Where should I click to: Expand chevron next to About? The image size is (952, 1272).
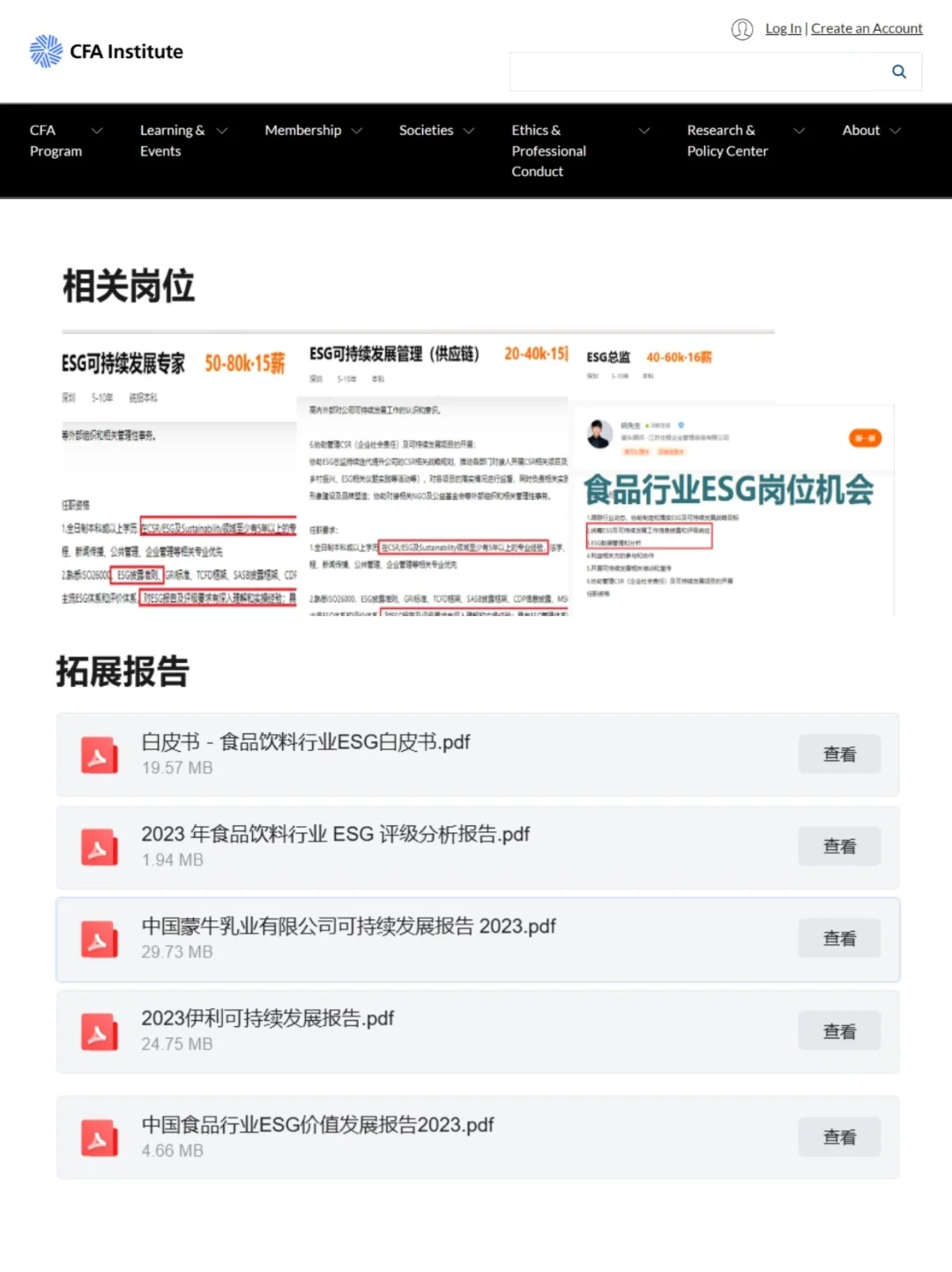coord(896,130)
